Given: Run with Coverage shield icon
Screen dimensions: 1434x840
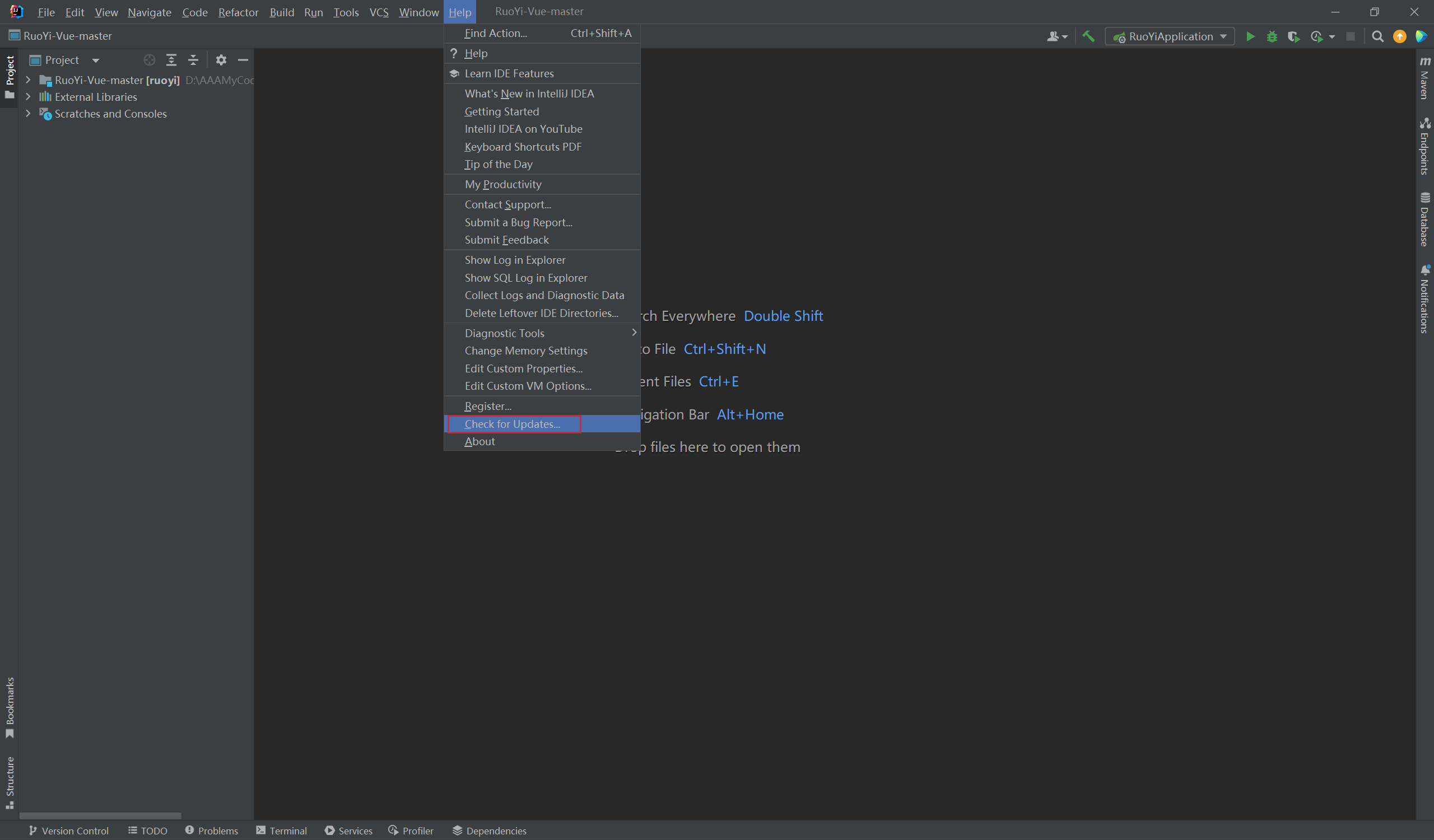Looking at the screenshot, I should tap(1293, 36).
